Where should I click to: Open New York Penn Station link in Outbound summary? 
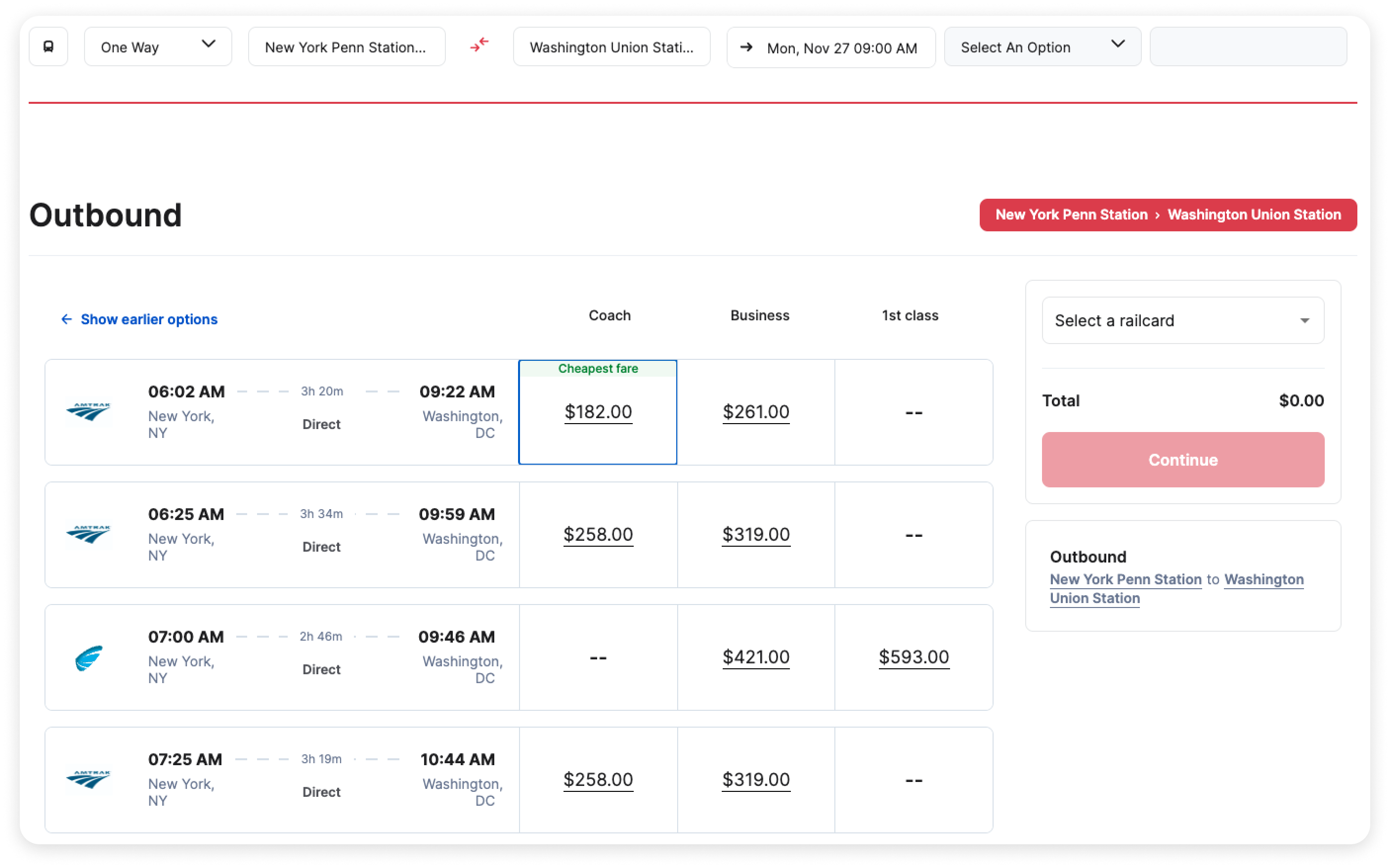(x=1125, y=579)
